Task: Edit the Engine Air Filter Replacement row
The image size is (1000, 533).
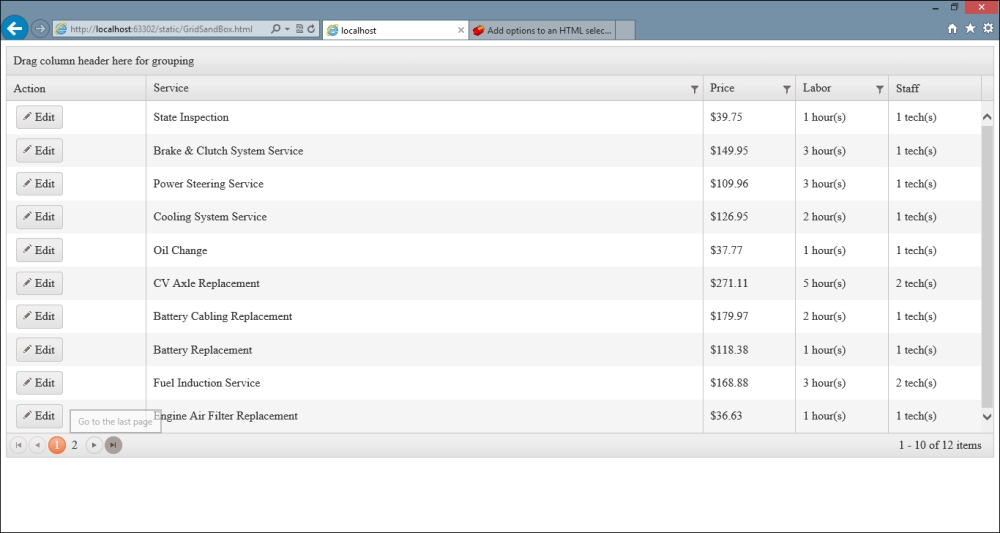Action: click(x=40, y=416)
